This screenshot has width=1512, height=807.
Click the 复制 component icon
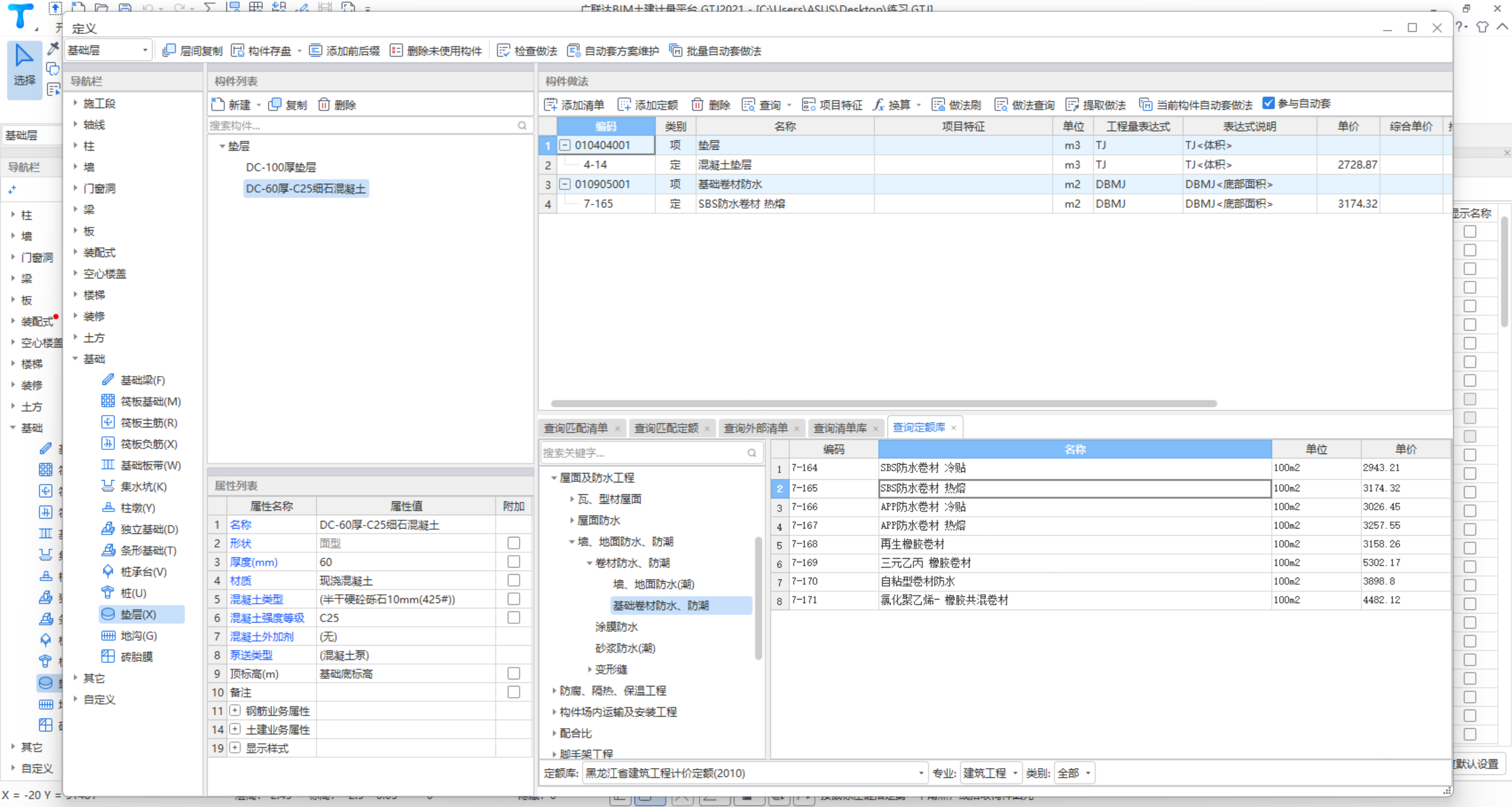tap(275, 105)
